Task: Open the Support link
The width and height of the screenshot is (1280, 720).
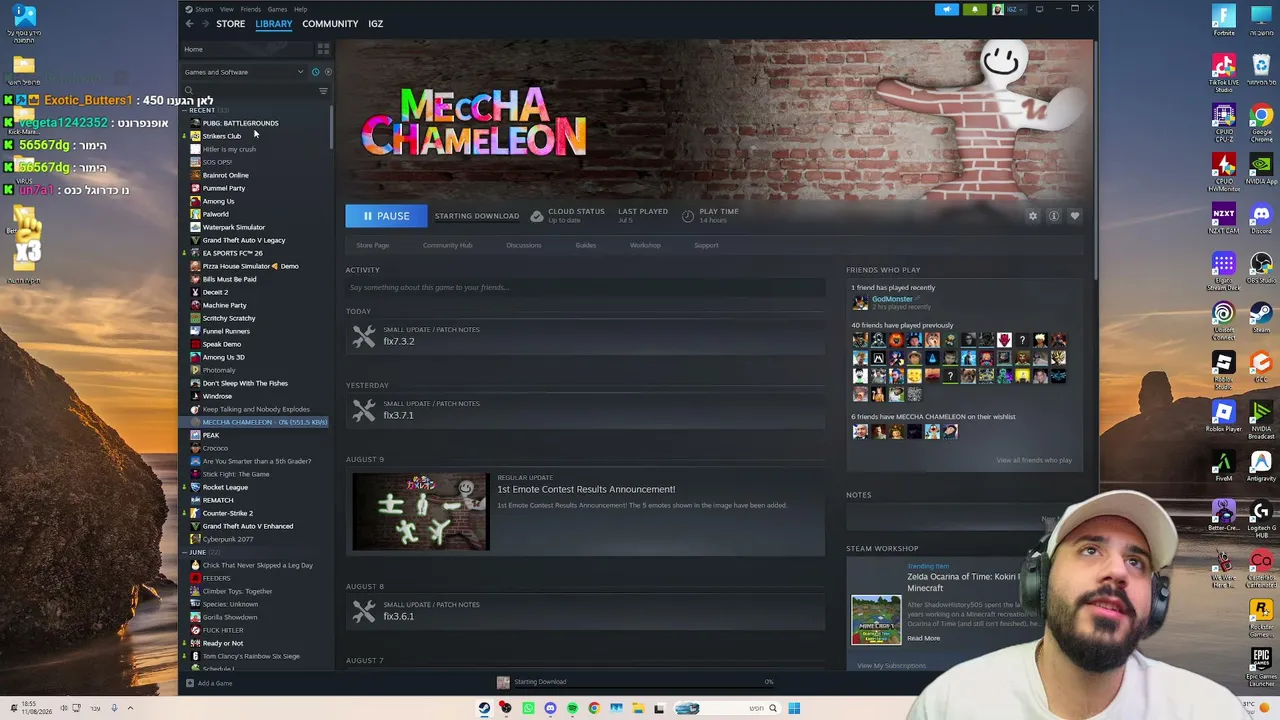Action: pos(706,245)
